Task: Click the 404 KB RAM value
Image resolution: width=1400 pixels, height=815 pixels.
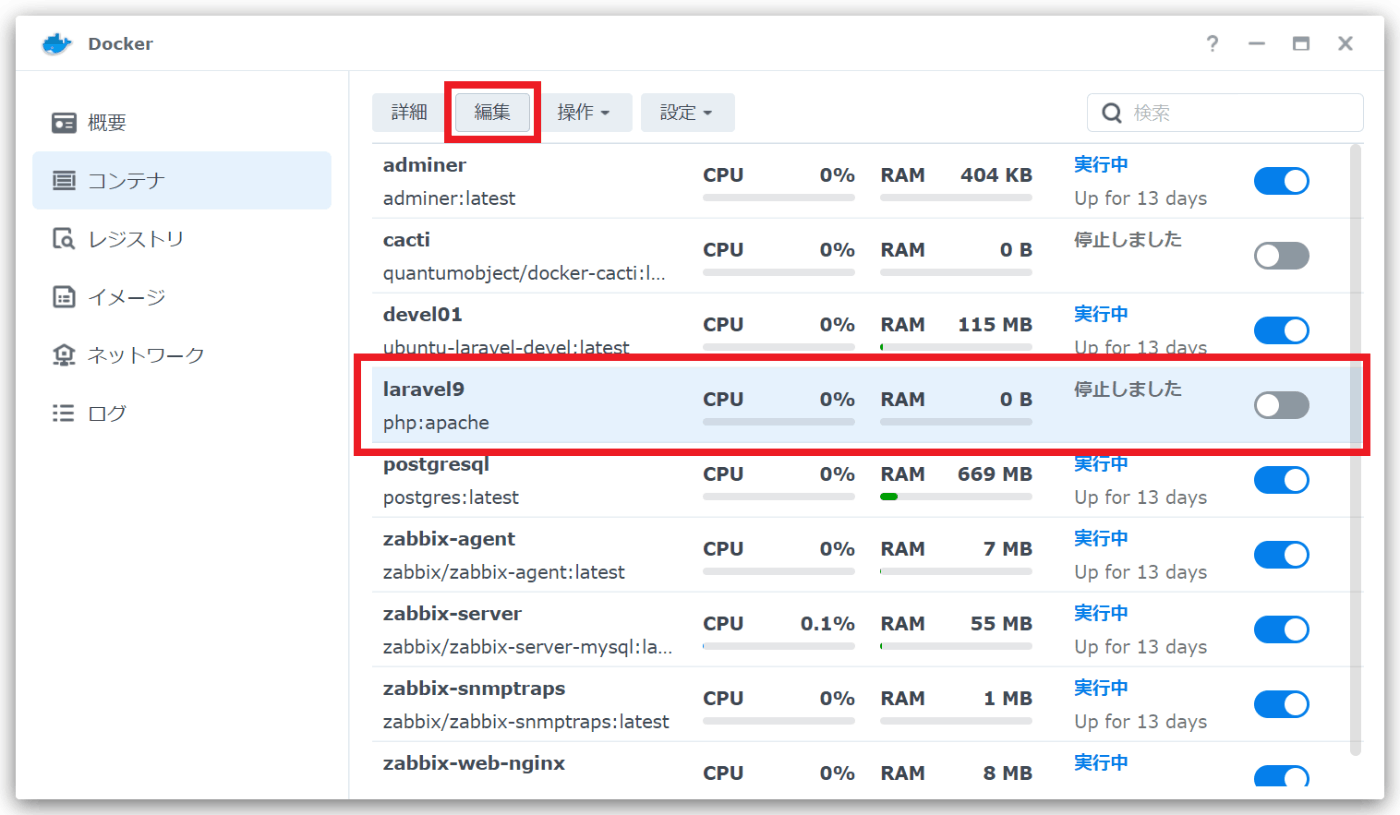Action: tap(996, 175)
